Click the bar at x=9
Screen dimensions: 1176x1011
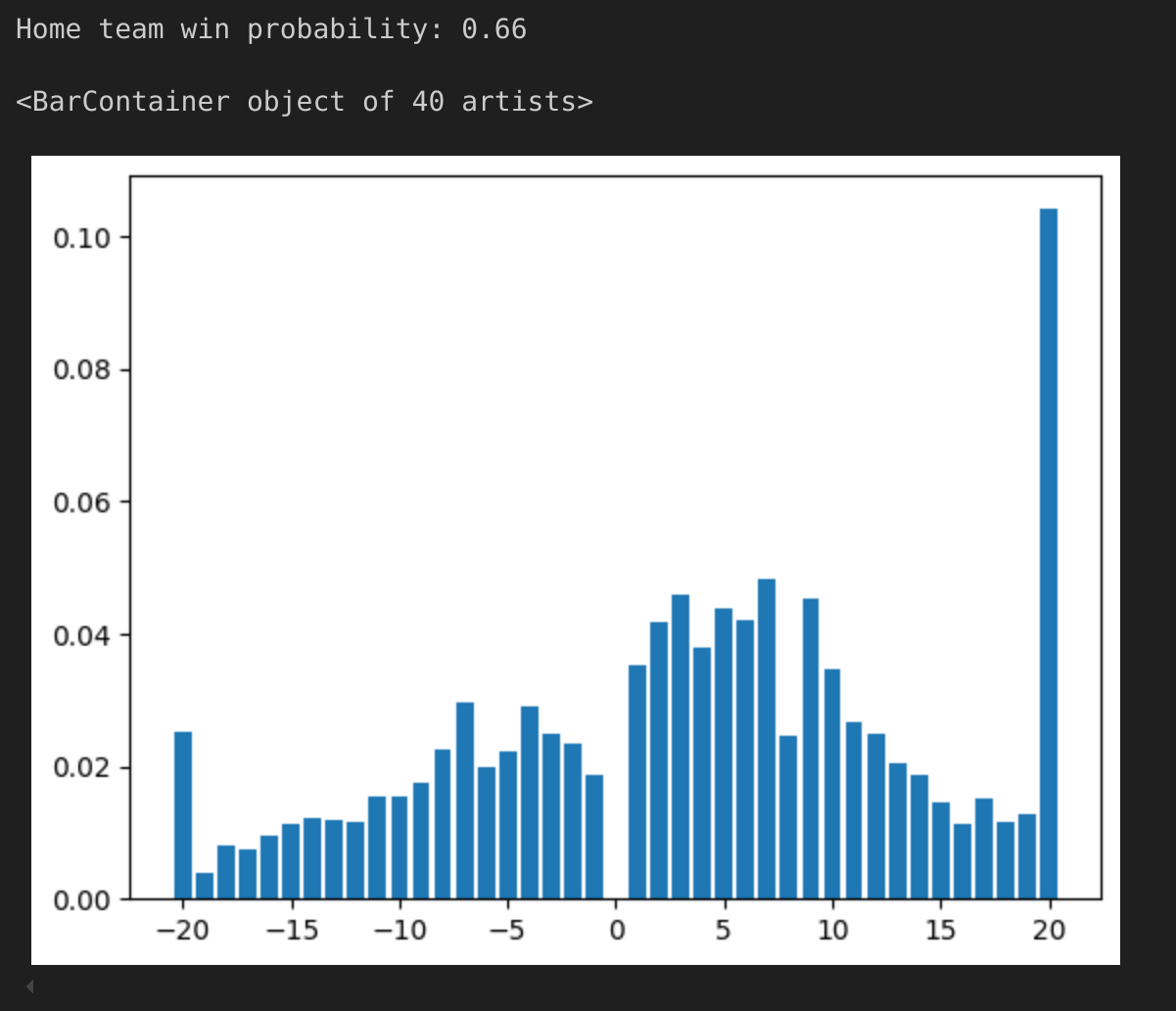[810, 748]
